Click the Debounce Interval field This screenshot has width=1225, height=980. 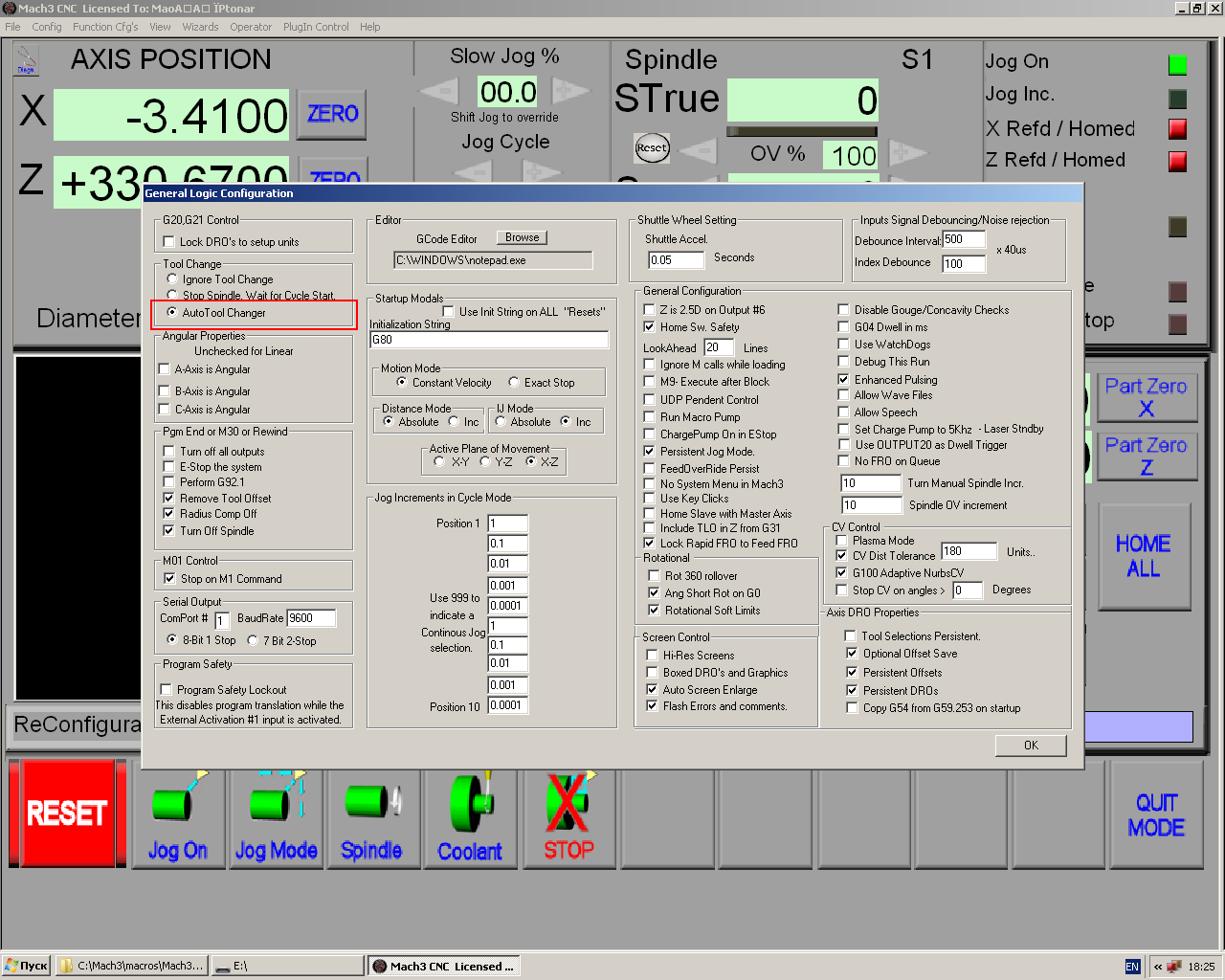point(964,239)
